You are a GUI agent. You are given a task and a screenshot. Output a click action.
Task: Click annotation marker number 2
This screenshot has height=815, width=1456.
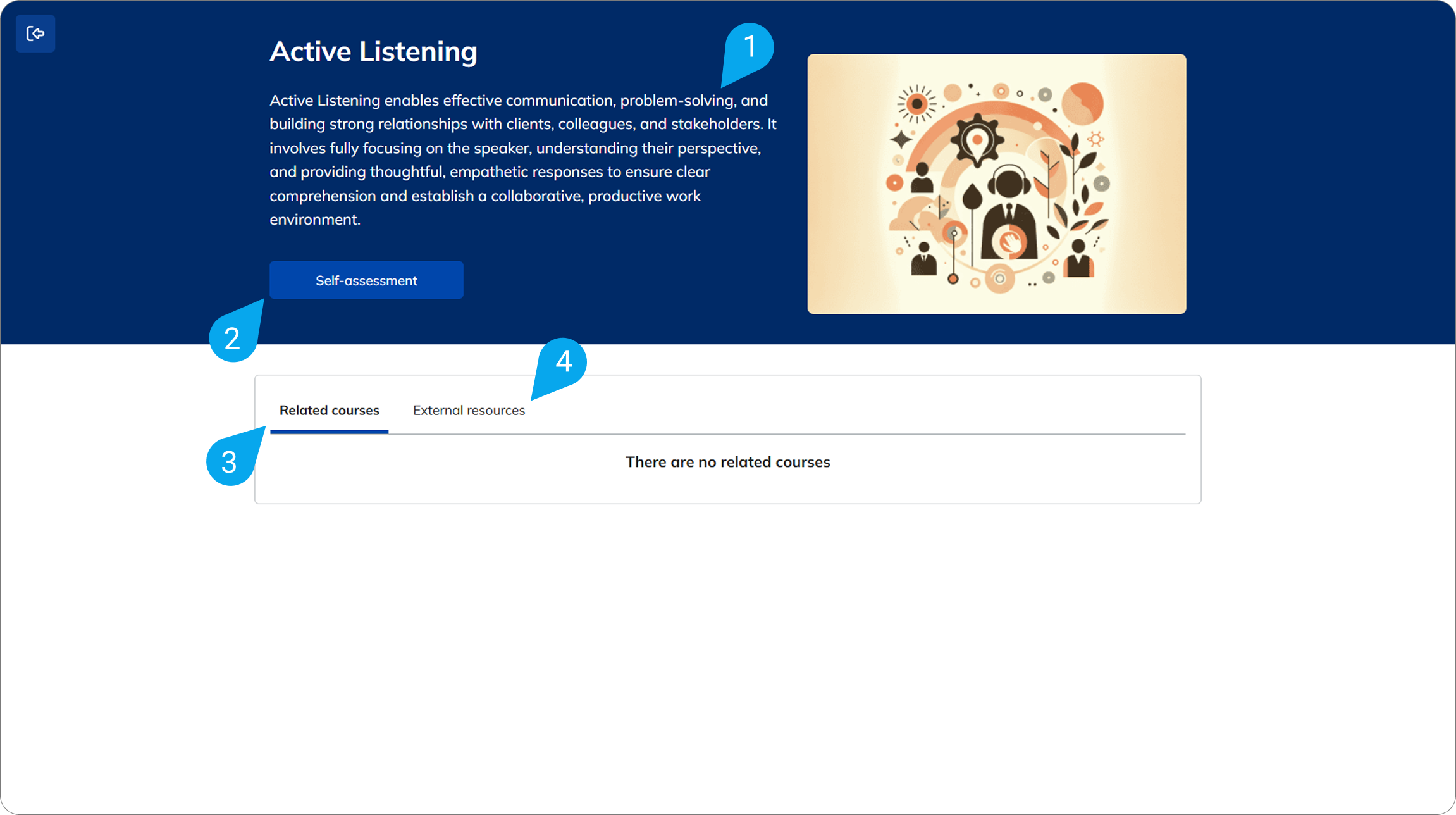pos(232,339)
